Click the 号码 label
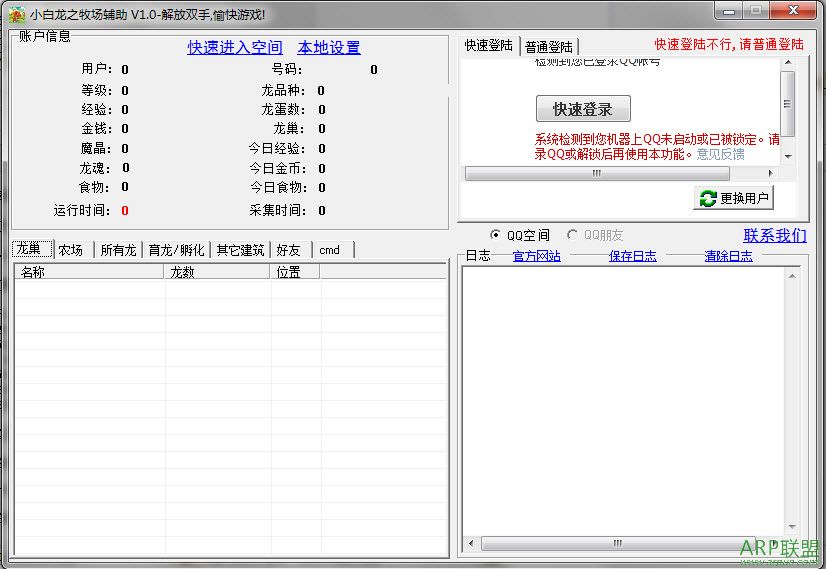Screen dimensions: 826x569 pyautogui.click(x=287, y=69)
